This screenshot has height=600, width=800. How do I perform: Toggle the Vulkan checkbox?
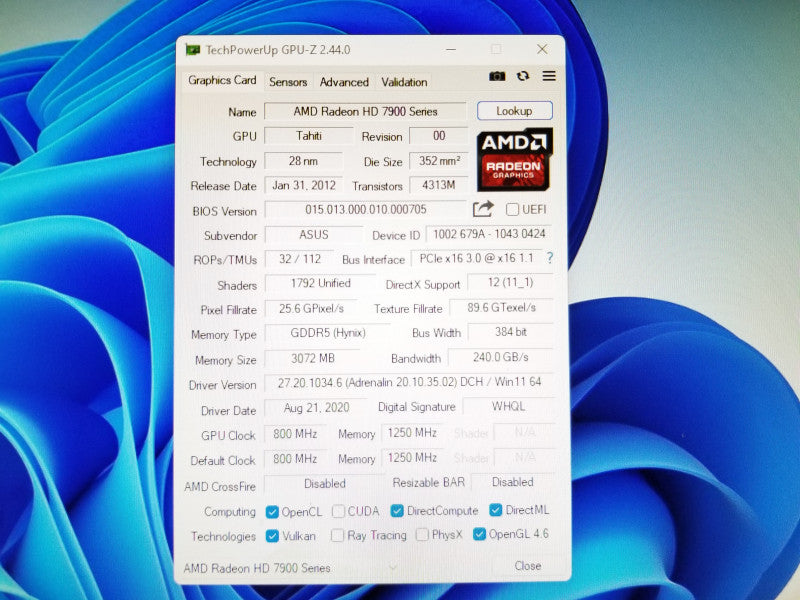pyautogui.click(x=272, y=536)
